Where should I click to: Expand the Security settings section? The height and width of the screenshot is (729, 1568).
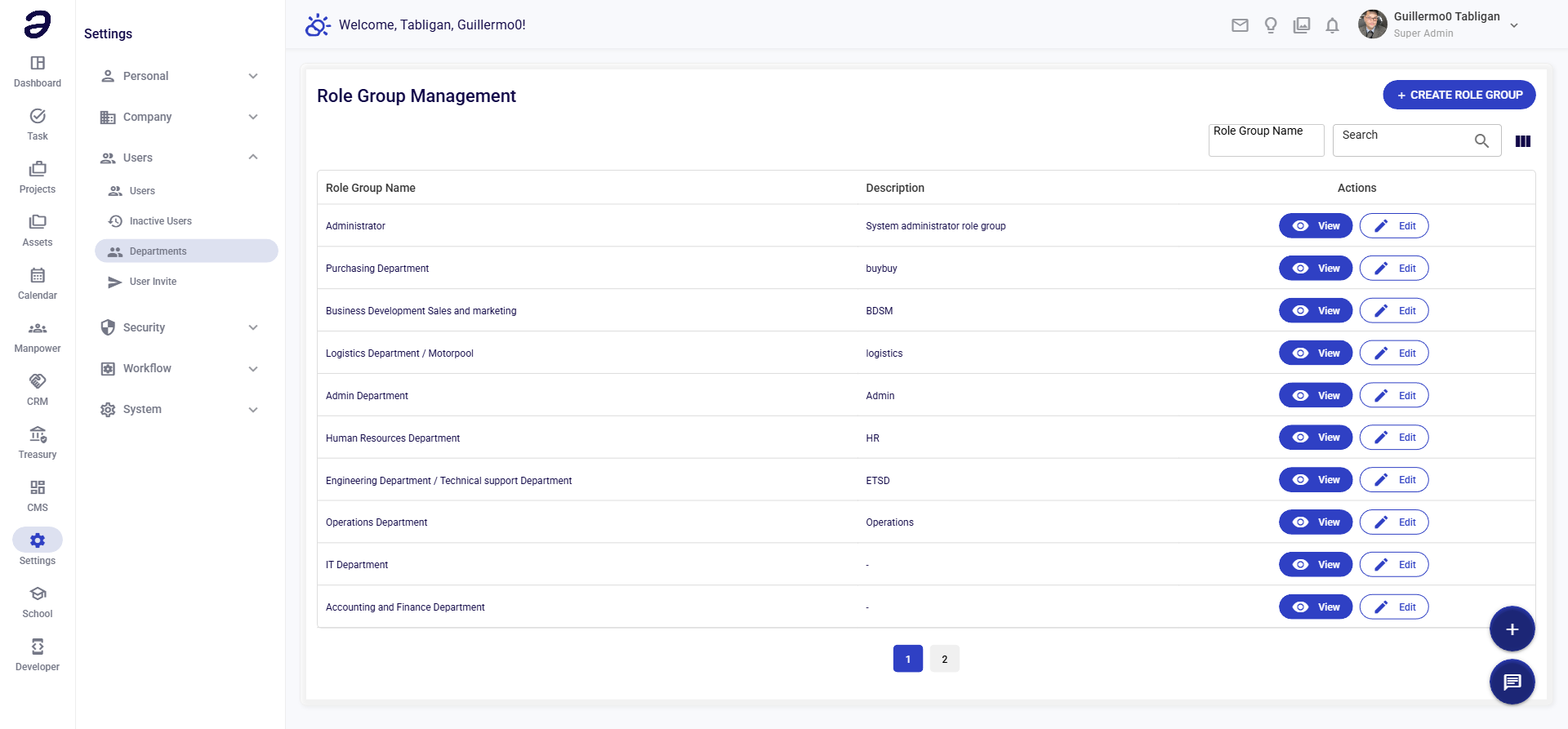180,327
